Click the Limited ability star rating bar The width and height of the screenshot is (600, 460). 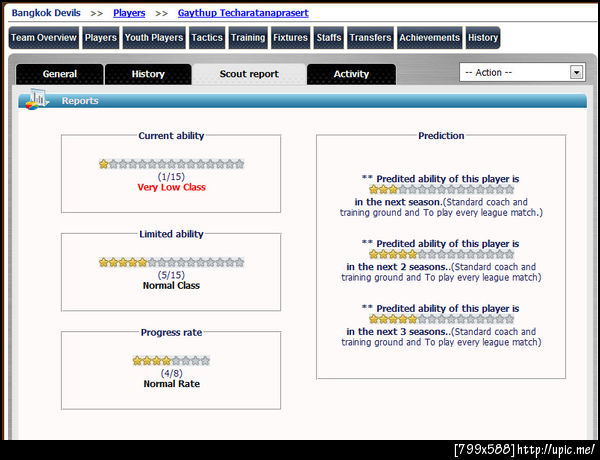point(171,263)
